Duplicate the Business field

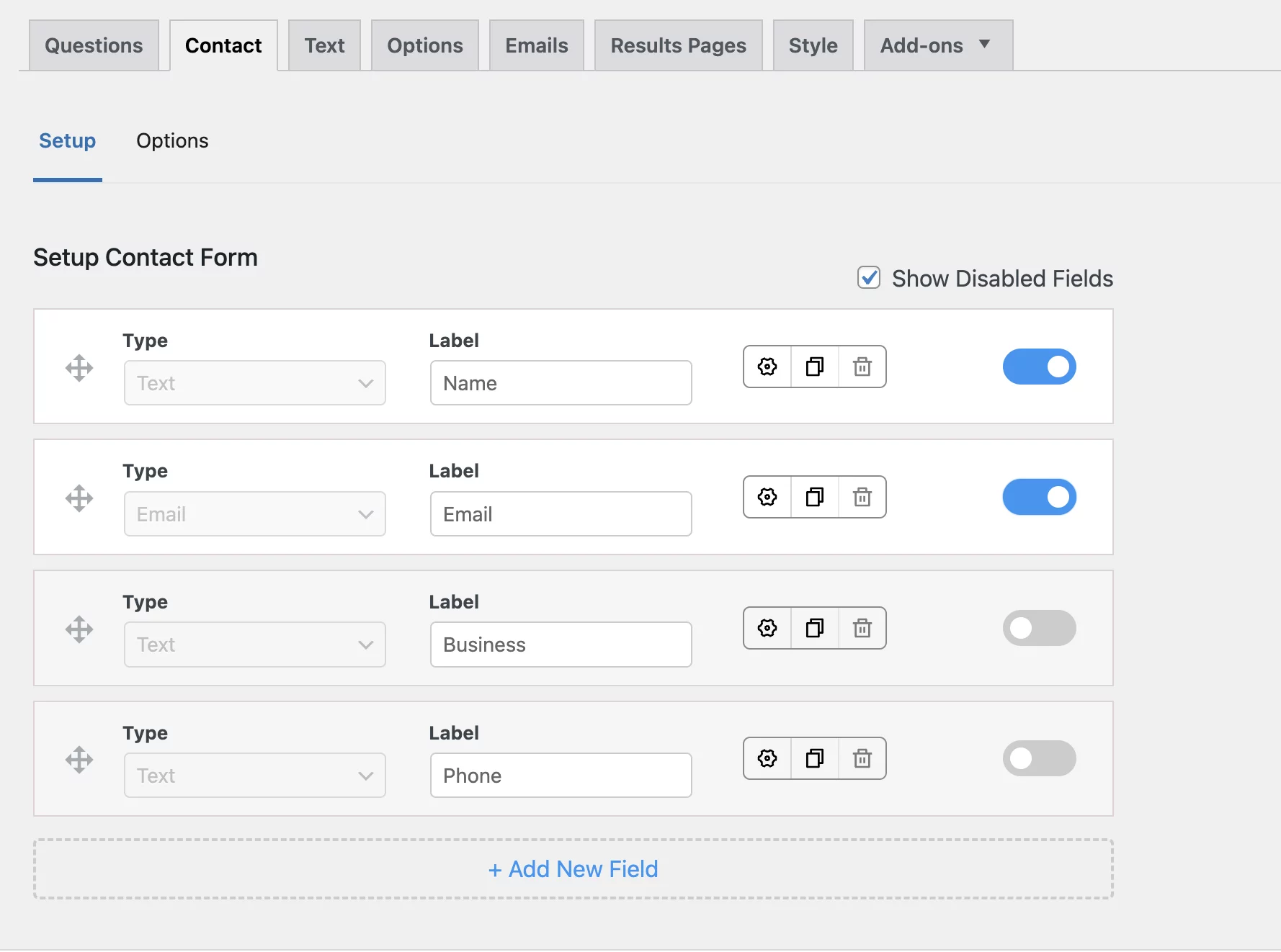coord(815,629)
